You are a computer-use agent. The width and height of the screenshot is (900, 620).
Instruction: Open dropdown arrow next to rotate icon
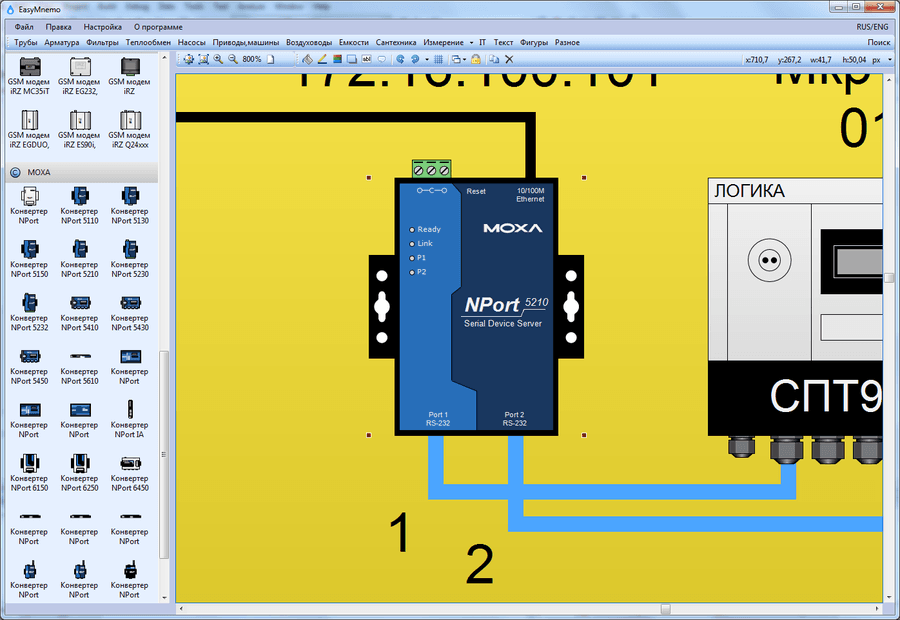click(x=426, y=59)
